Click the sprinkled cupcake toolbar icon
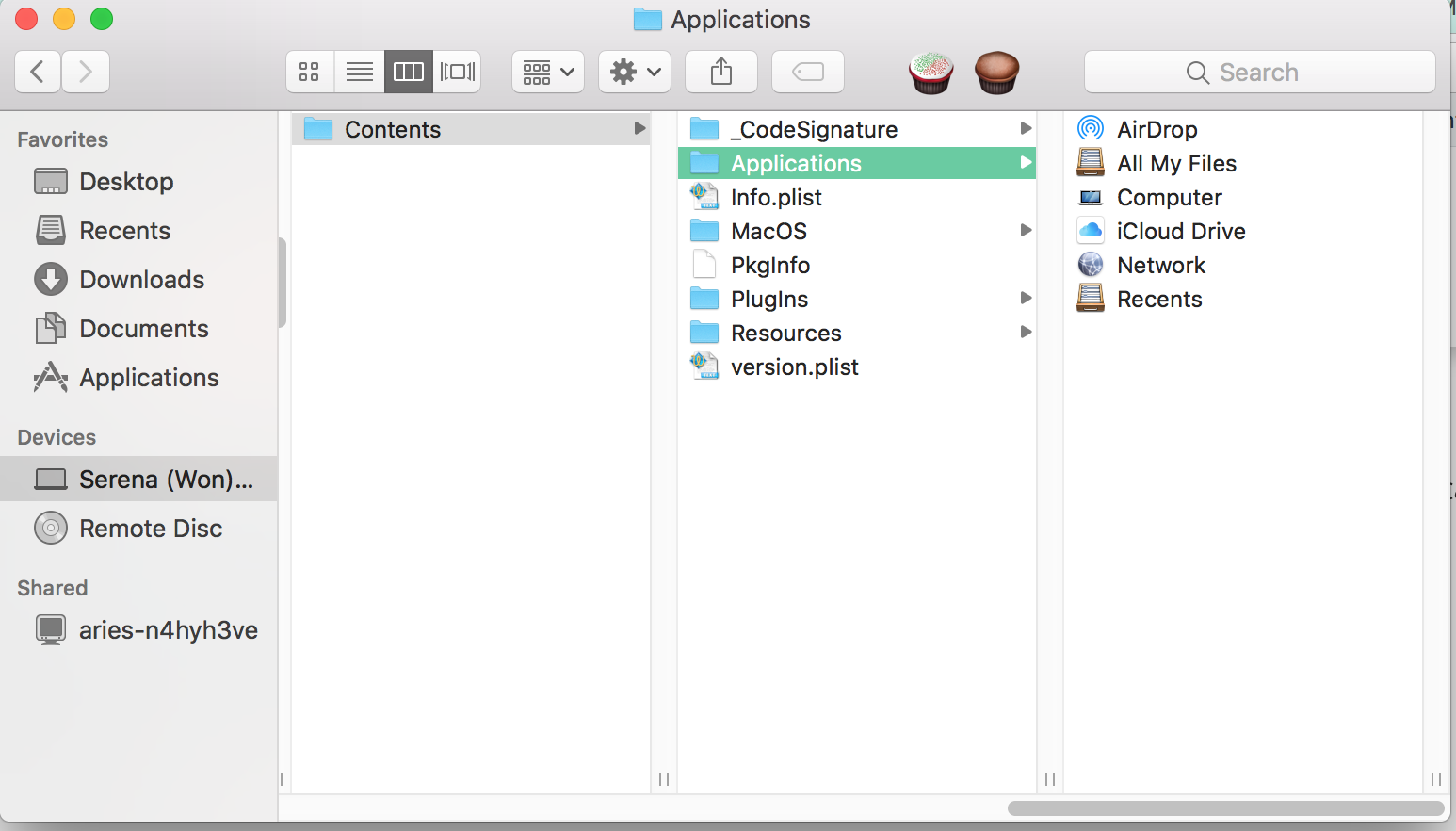This screenshot has width=1456, height=831. pos(930,73)
